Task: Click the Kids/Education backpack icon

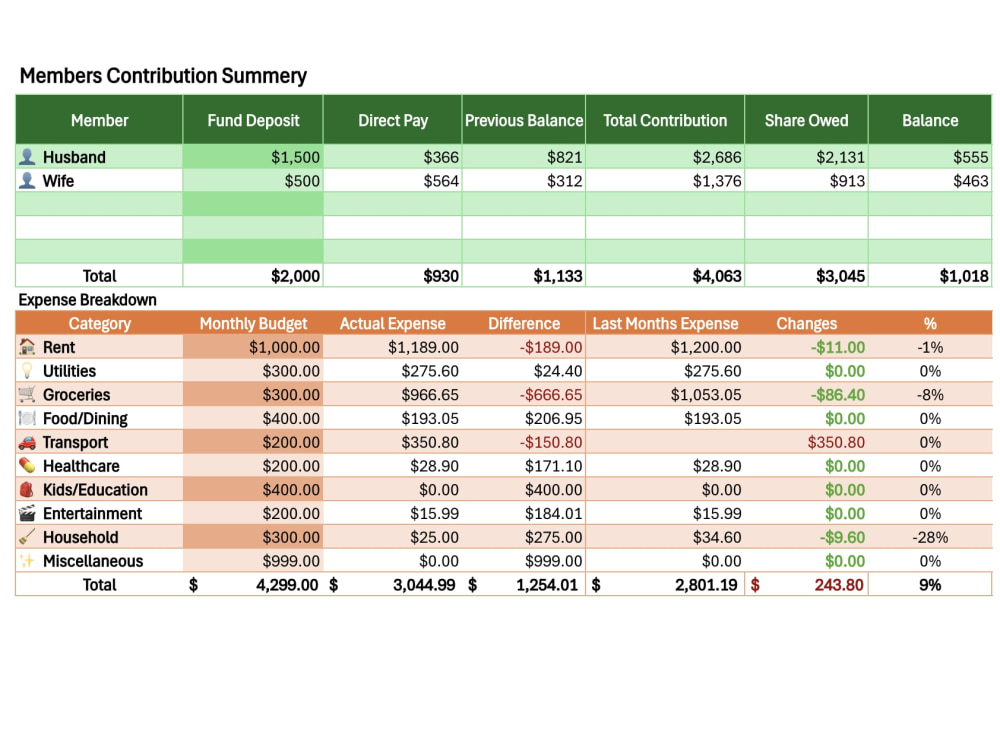Action: [27, 489]
